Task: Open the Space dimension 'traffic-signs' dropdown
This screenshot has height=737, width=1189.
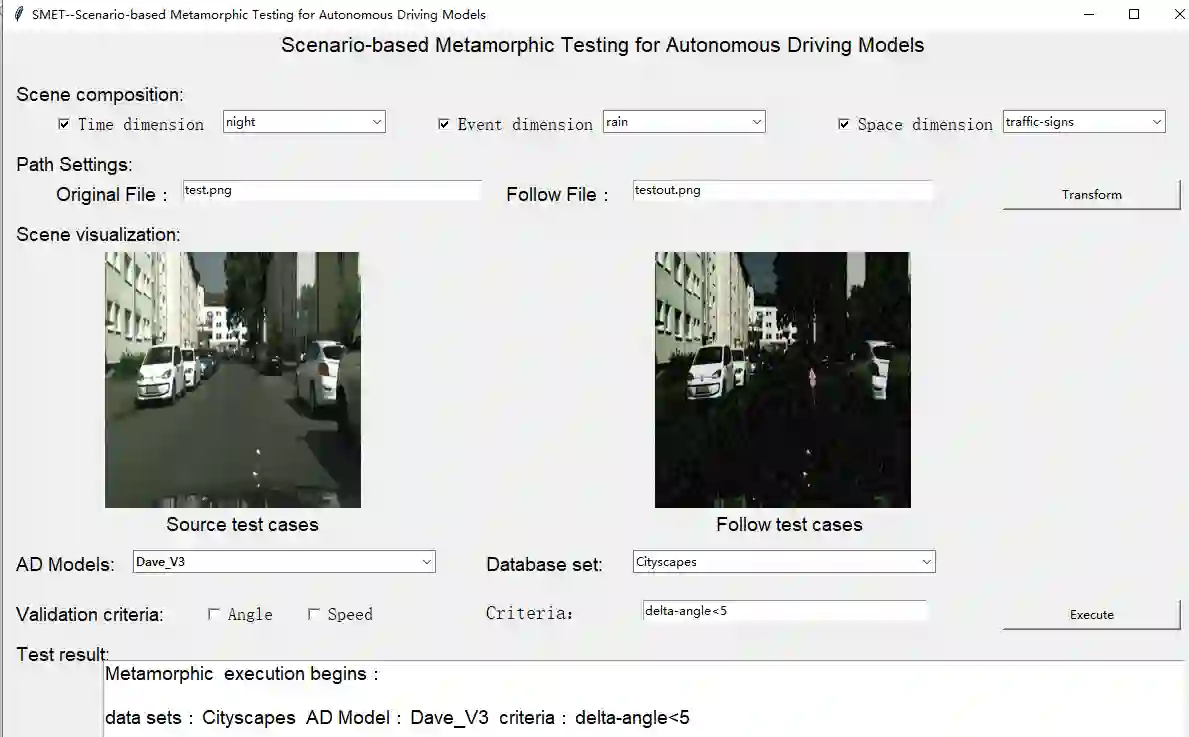Action: 1084,122
